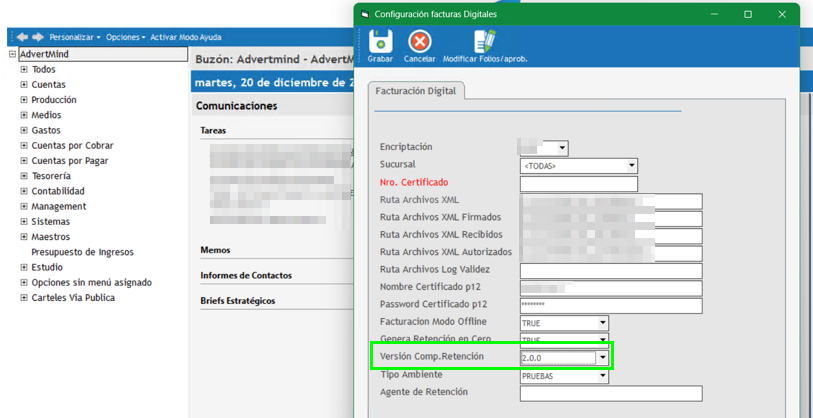Open the Opciones menu
The image size is (813, 418).
125,37
